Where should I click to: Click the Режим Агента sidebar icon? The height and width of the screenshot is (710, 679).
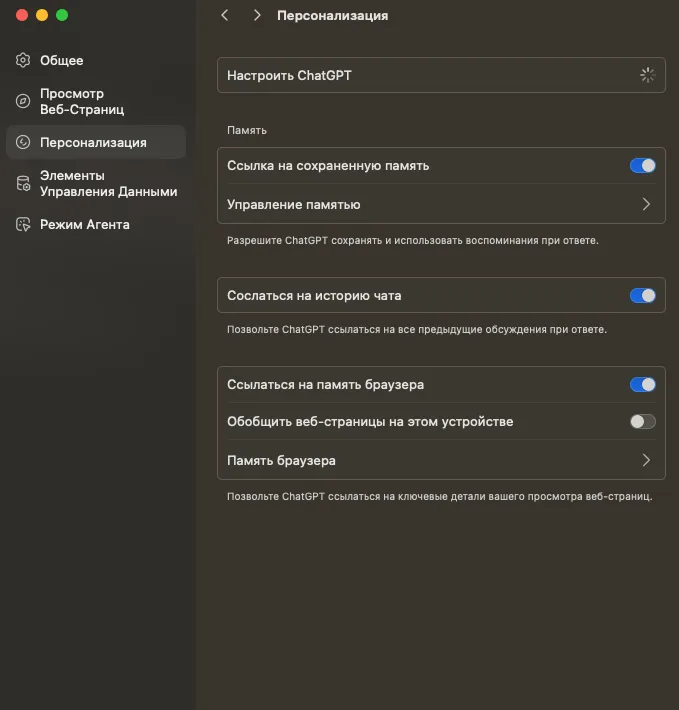(x=23, y=225)
